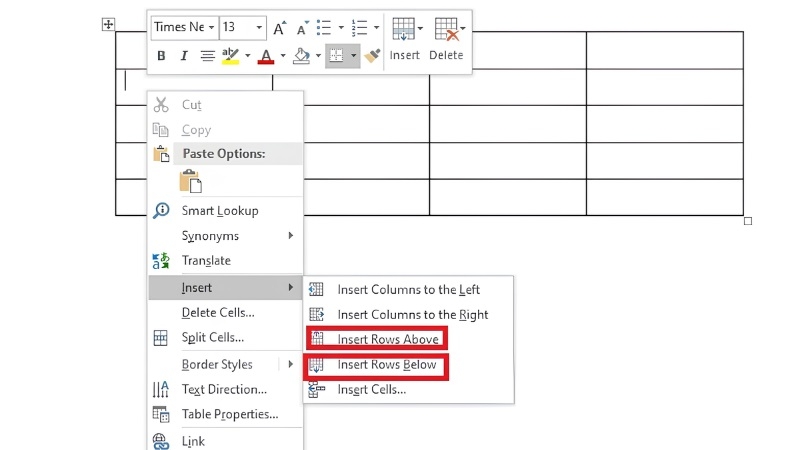Apply the red font color
Viewport: 800px width, 450px height.
click(266, 56)
